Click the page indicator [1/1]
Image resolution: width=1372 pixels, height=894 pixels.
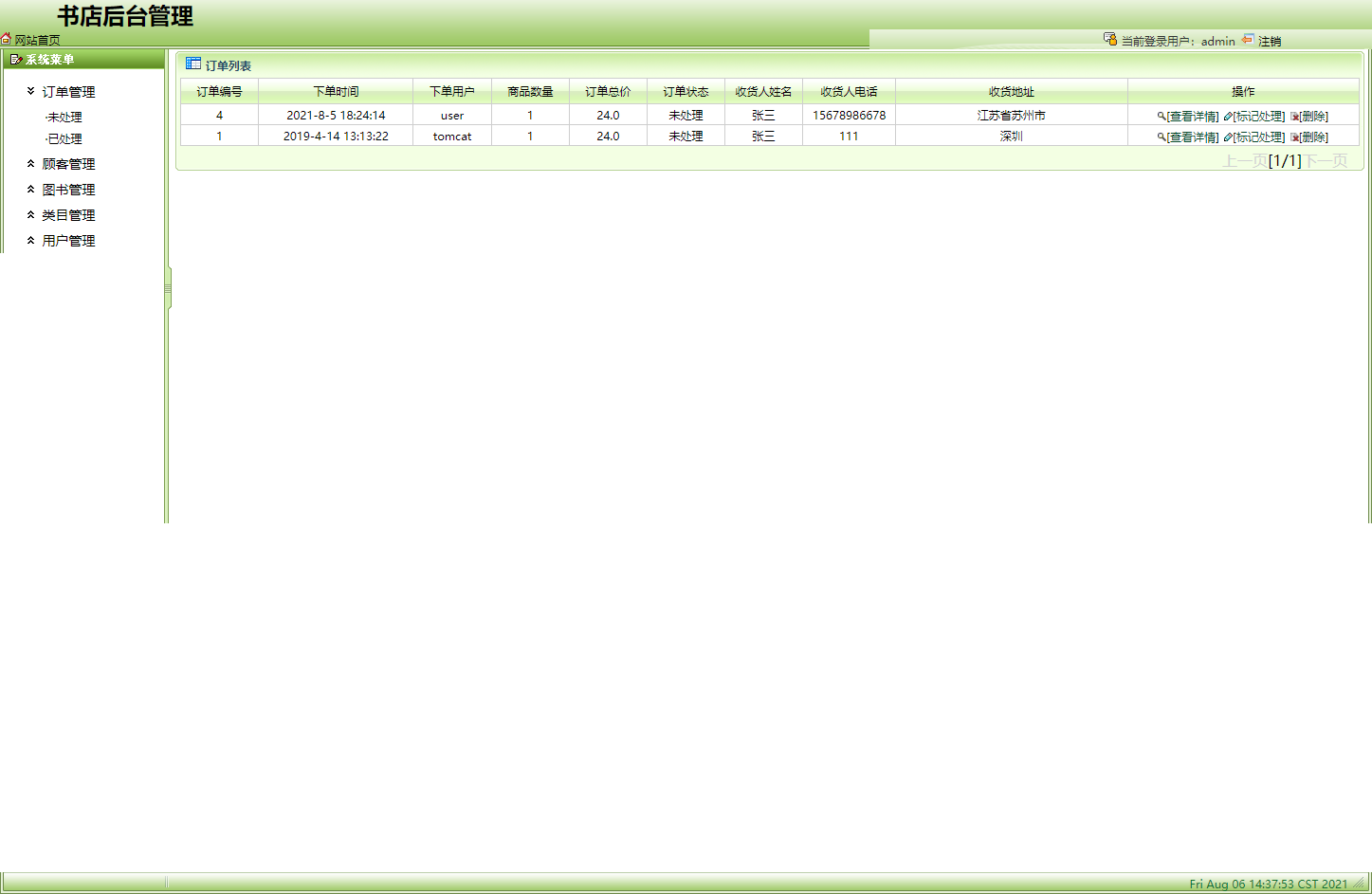[x=1285, y=161]
